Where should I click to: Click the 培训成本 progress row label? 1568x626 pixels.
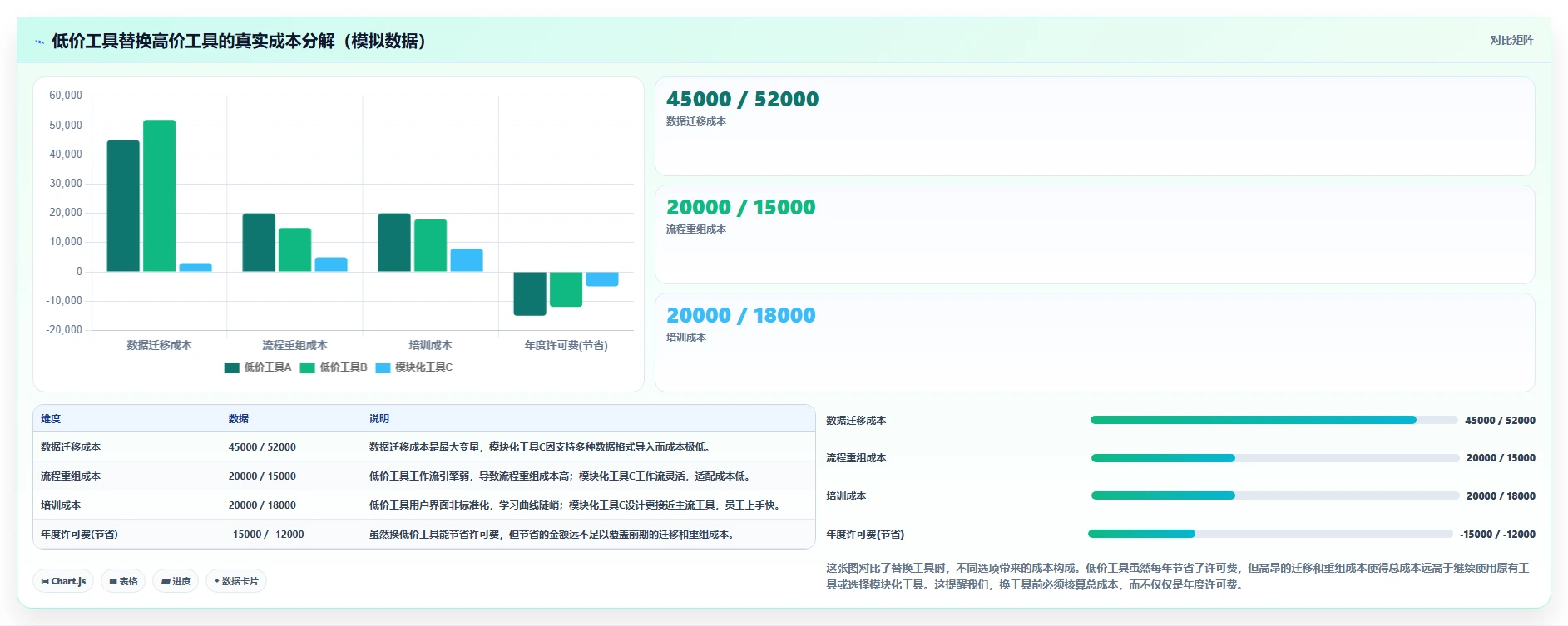pos(846,496)
